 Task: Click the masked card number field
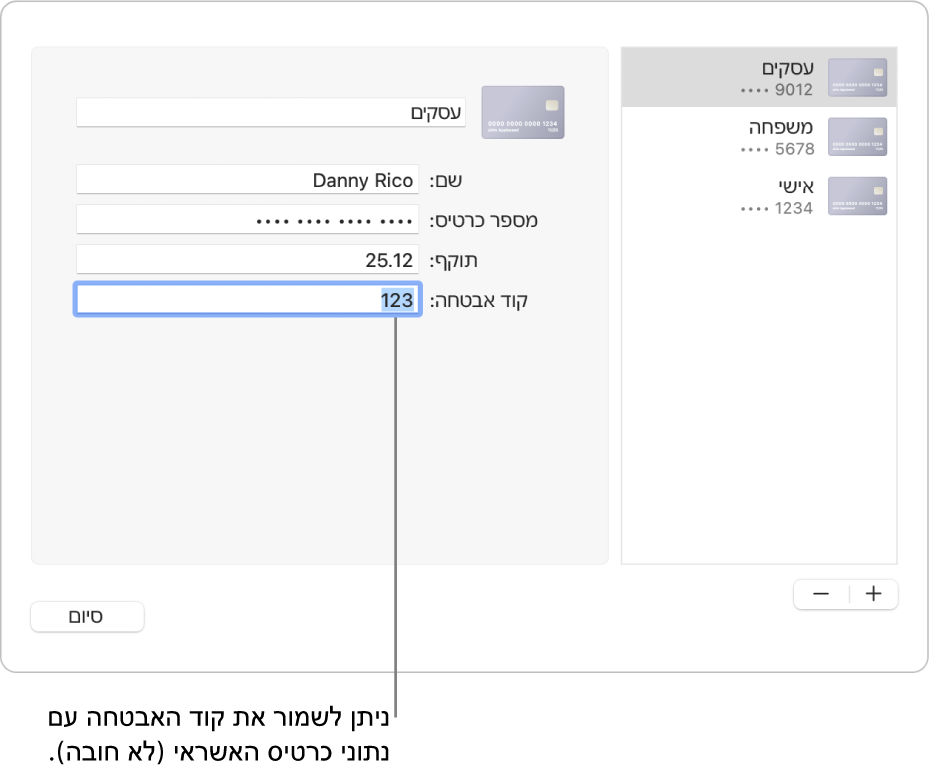[x=247, y=220]
